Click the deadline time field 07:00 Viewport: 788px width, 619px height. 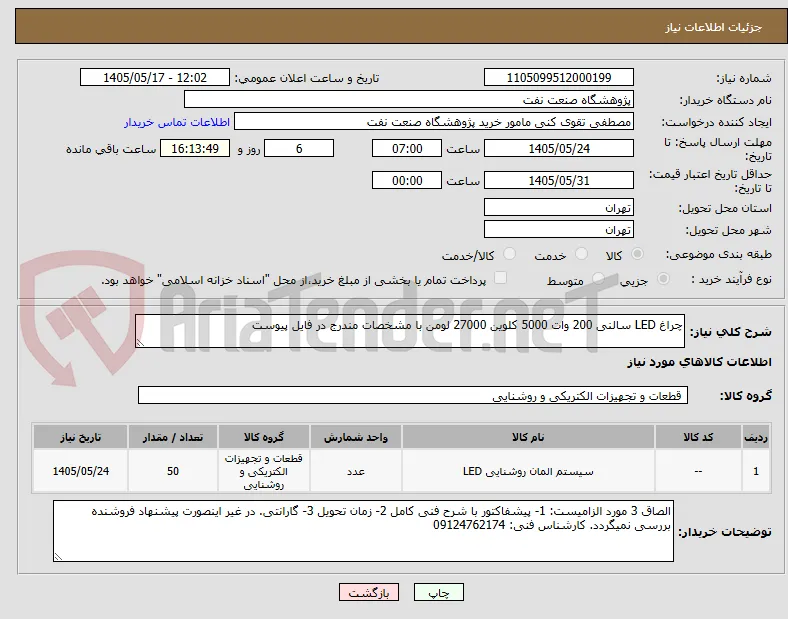coord(407,149)
